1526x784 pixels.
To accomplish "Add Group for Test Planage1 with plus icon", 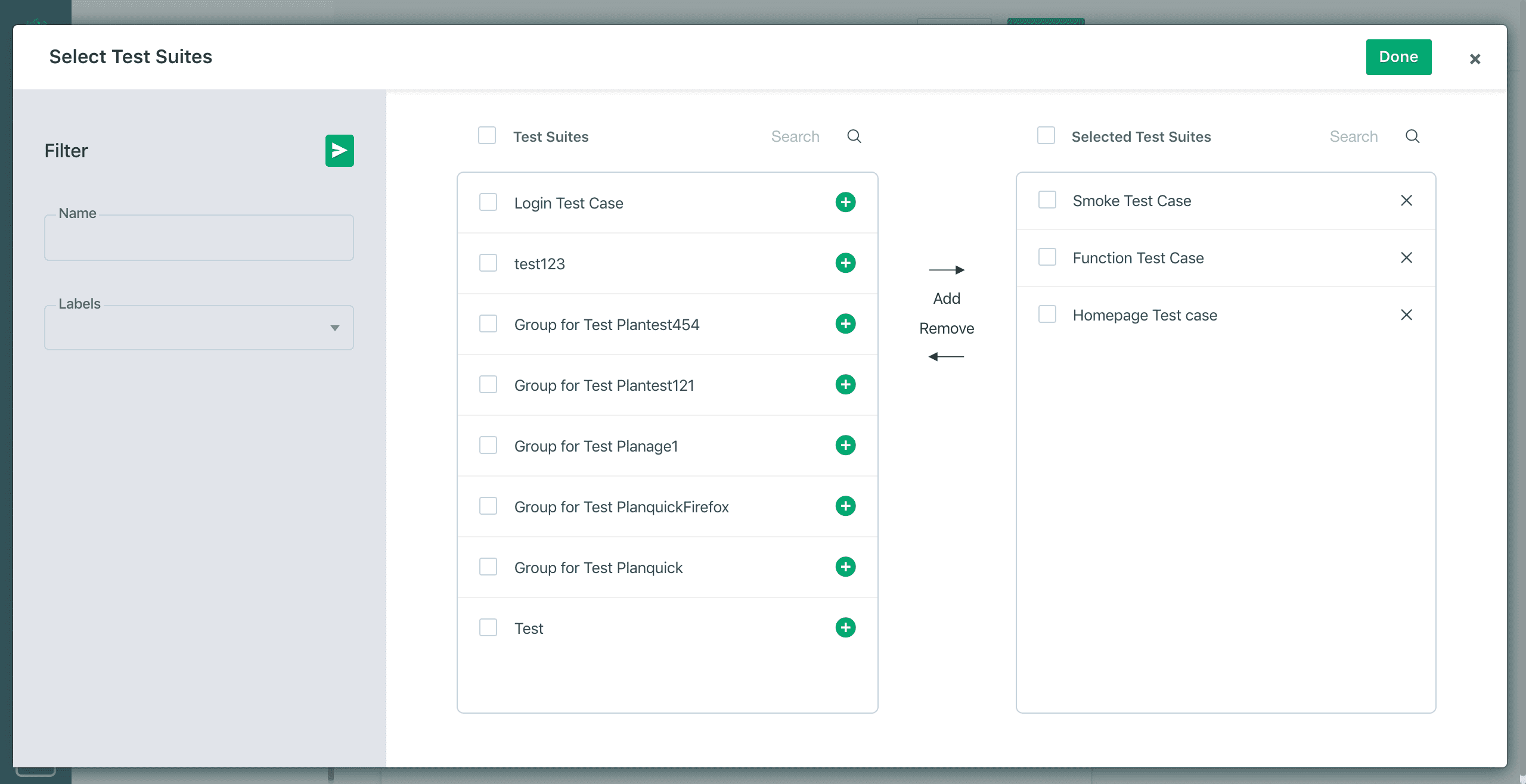I will coord(845,445).
